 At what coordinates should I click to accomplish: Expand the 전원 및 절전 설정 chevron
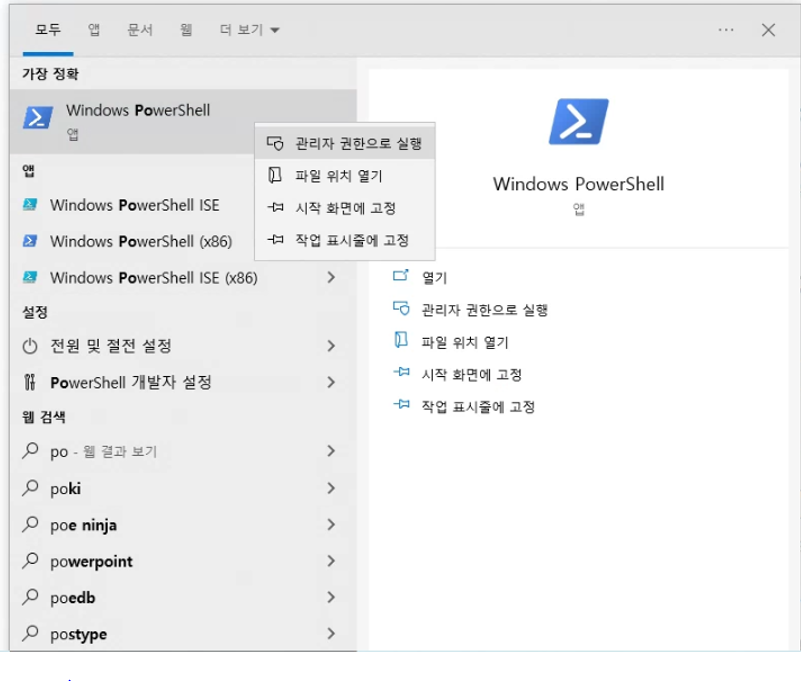(331, 346)
